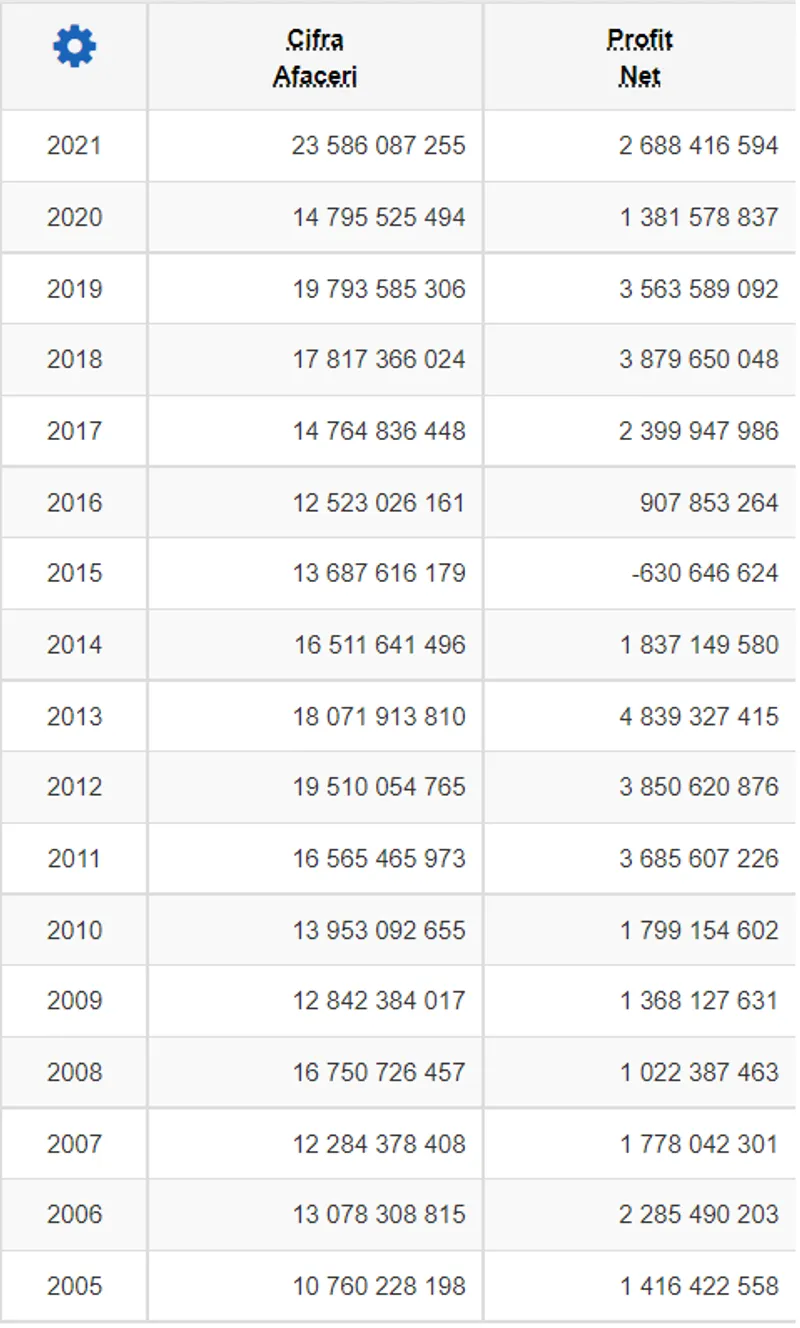Click net profit value 4 839 327 415
The width and height of the screenshot is (800, 1328).
(698, 716)
